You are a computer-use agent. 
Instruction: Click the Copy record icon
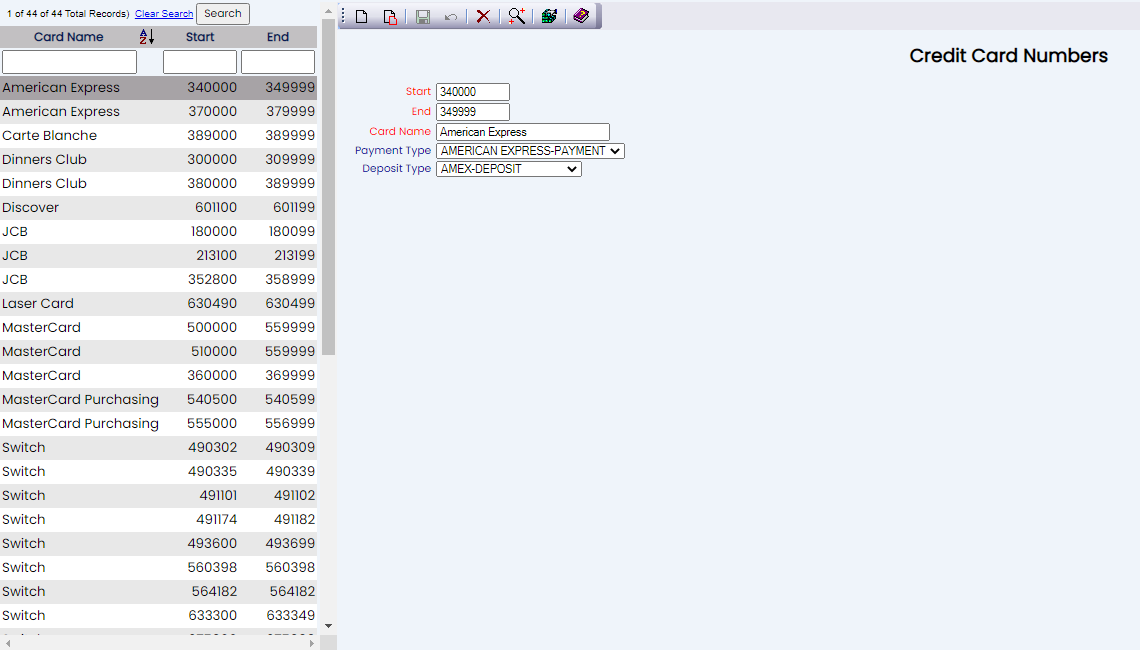coord(390,17)
